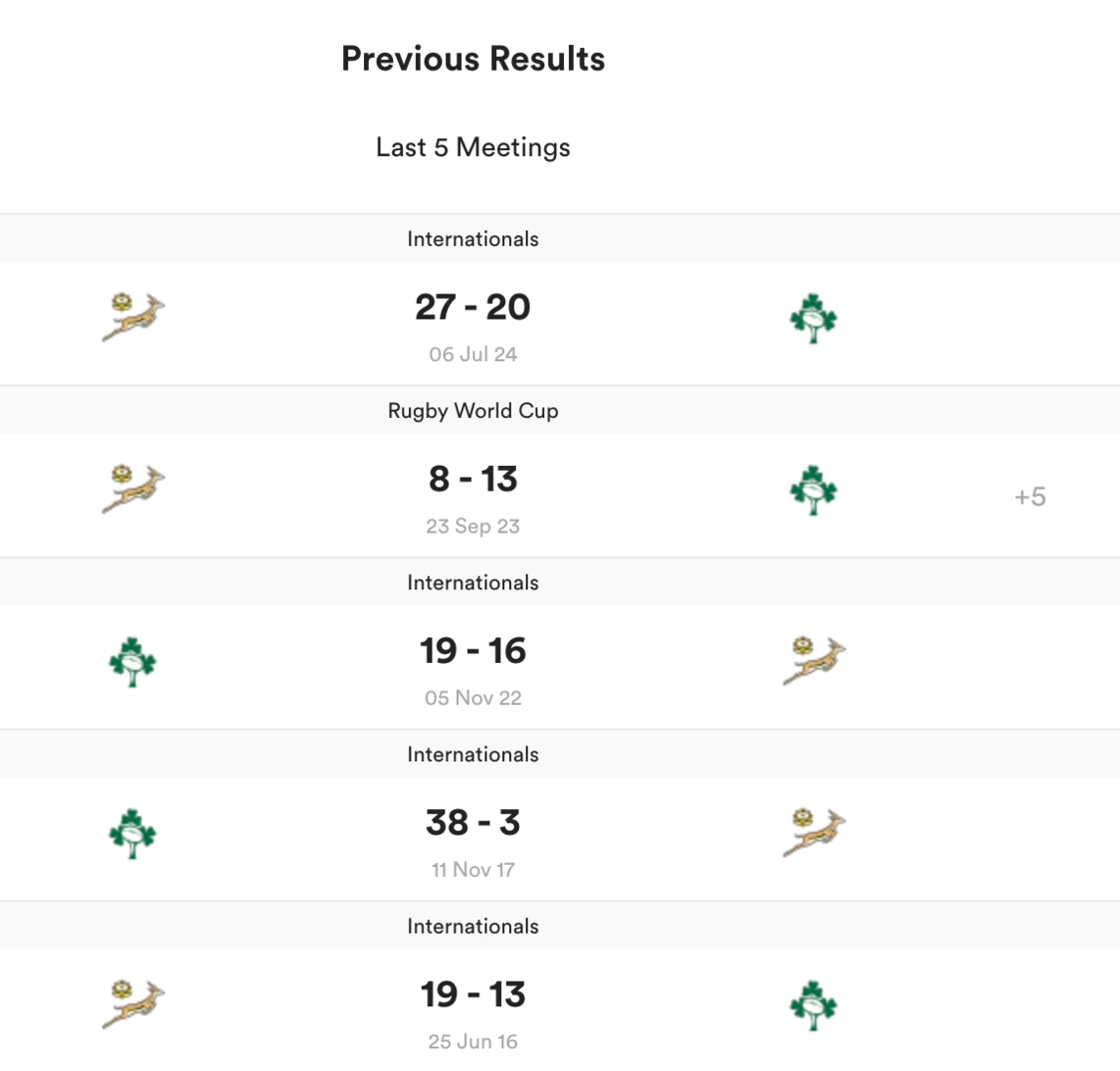1120x1071 pixels.
Task: Click Springbok logo in 11 Nov 17 match
Action: (814, 832)
